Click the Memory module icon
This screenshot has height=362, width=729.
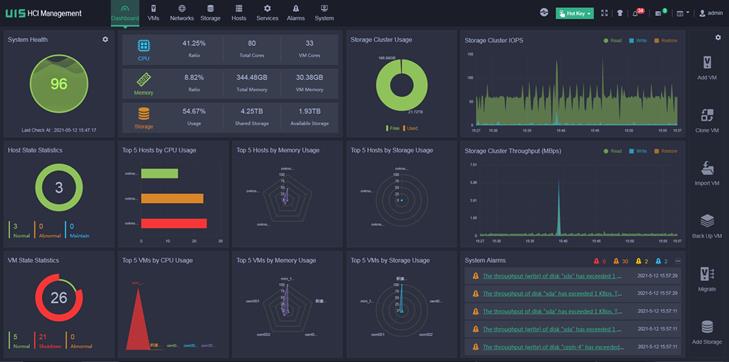pyautogui.click(x=144, y=79)
